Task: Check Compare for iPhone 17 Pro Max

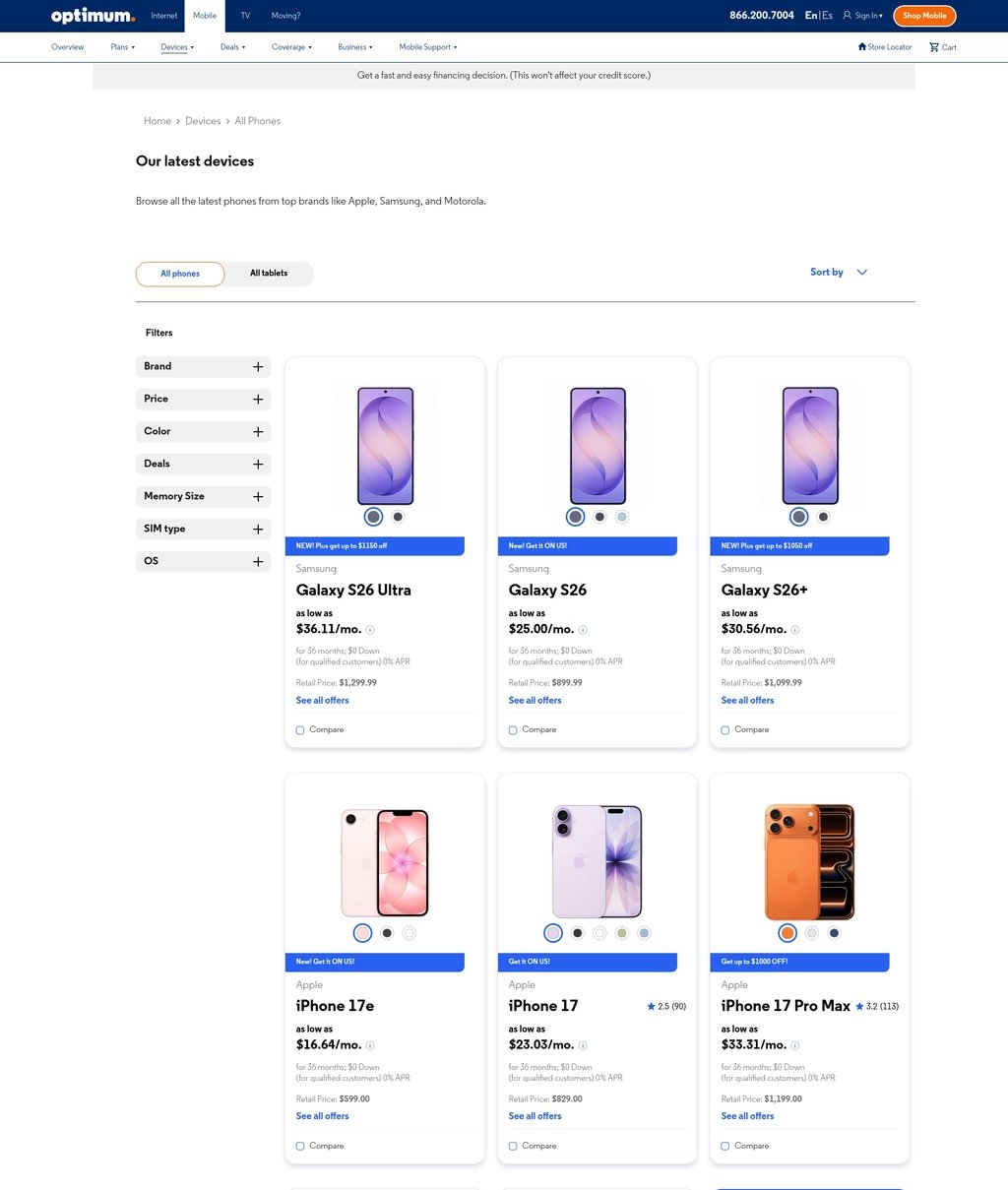Action: click(x=724, y=1146)
